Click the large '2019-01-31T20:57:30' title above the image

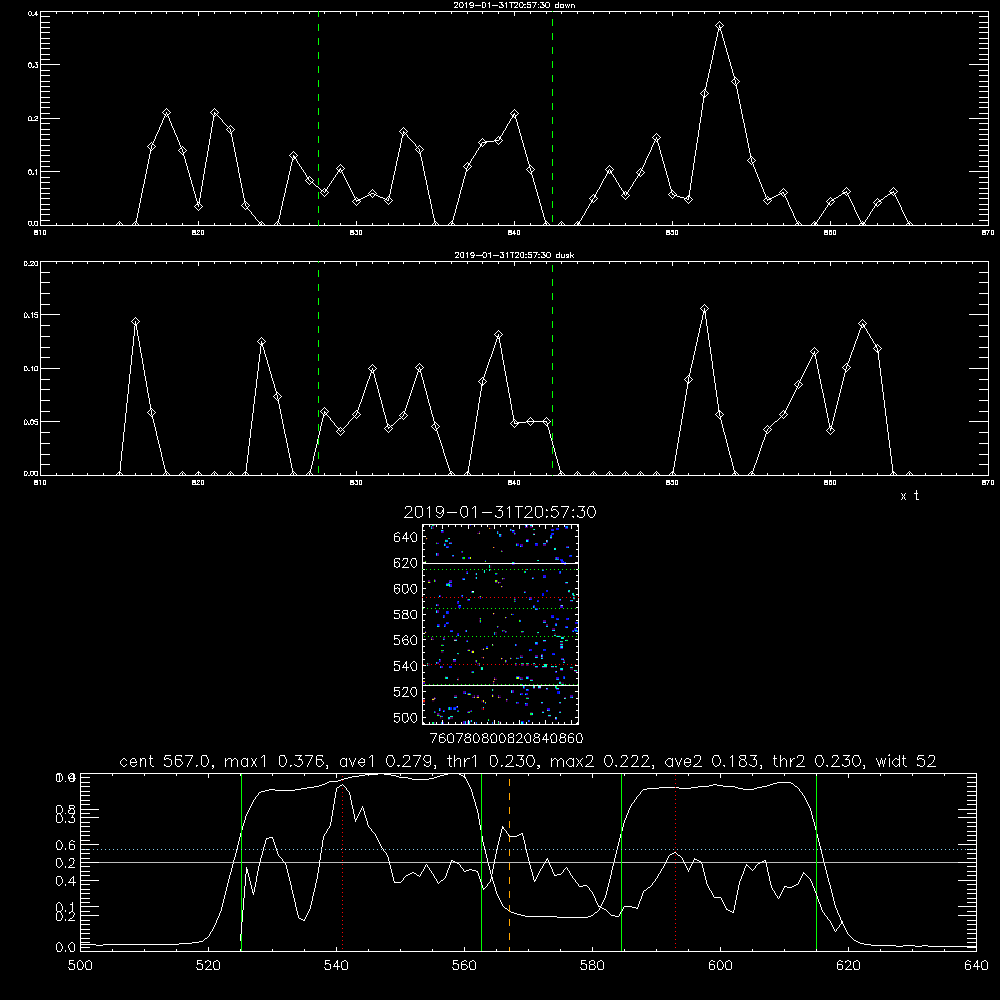coord(500,512)
